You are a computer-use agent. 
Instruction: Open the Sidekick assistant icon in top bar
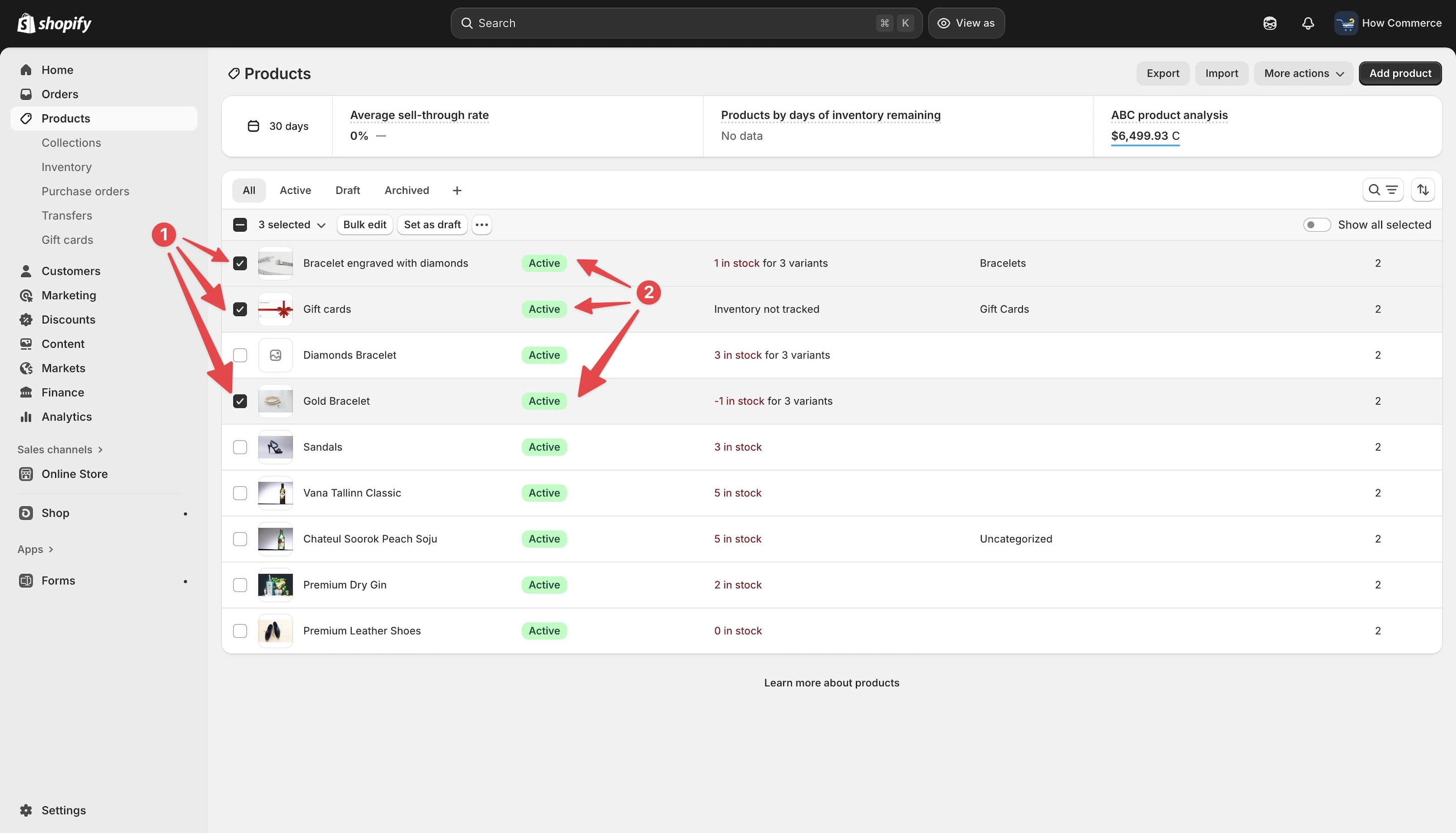[x=1269, y=23]
